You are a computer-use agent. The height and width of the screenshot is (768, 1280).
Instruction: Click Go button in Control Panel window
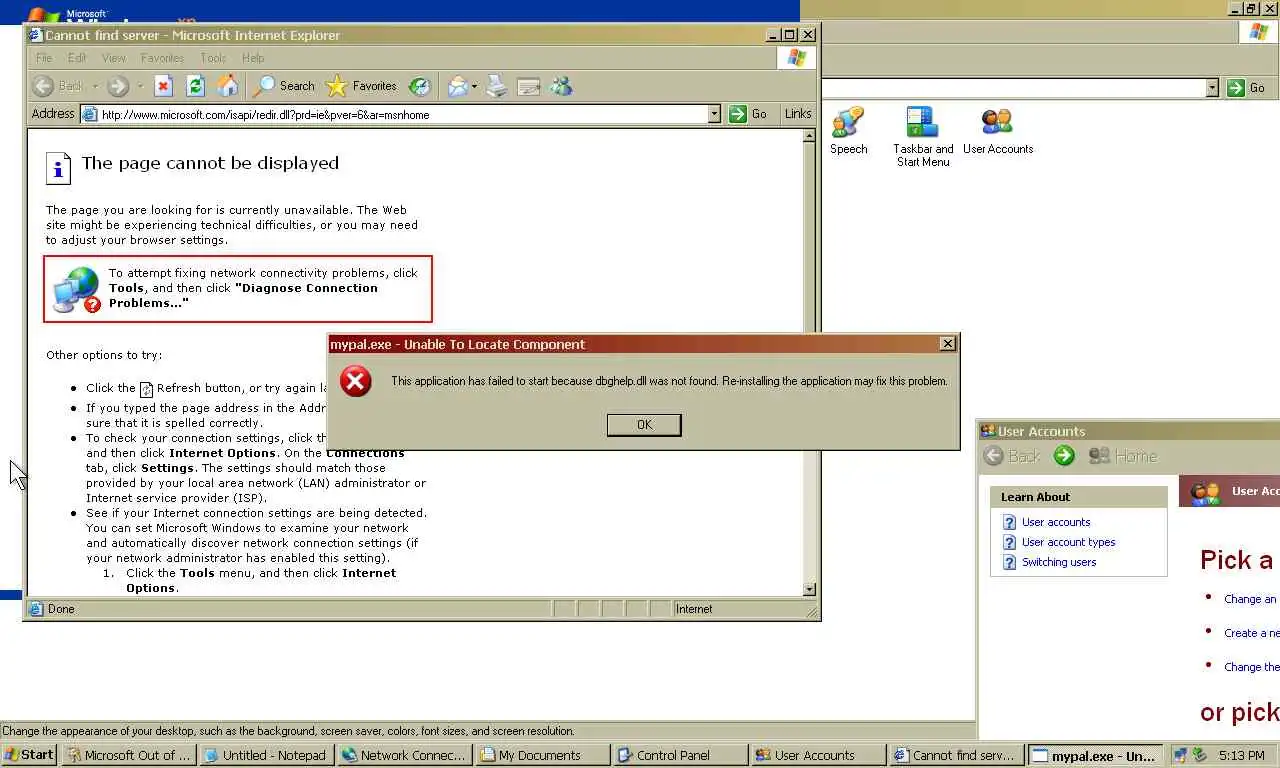[1247, 88]
